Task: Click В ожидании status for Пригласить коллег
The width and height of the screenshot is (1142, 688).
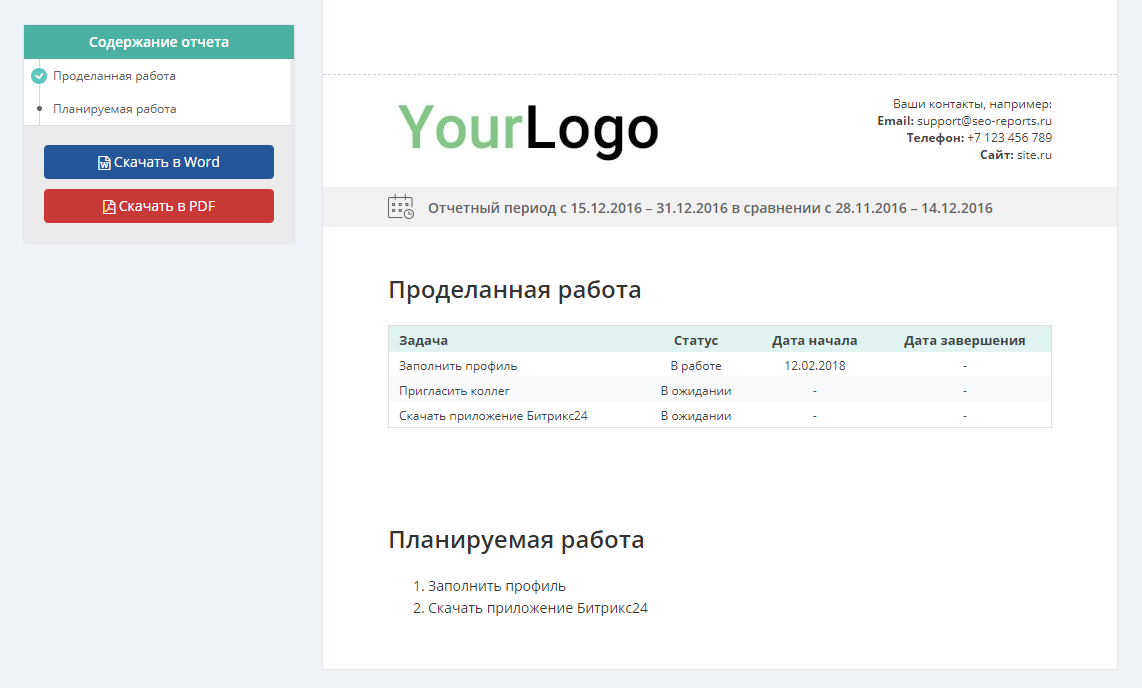Action: (x=696, y=391)
